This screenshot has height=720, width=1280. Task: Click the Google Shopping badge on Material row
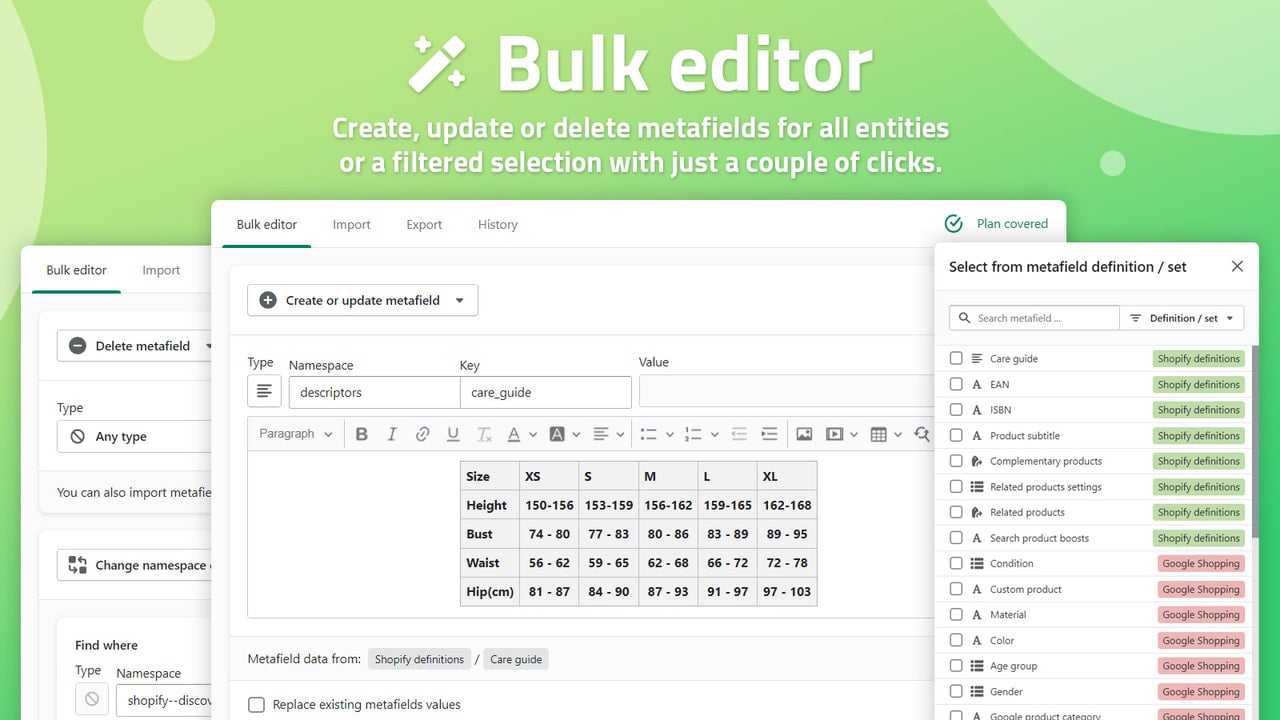pyautogui.click(x=1201, y=615)
